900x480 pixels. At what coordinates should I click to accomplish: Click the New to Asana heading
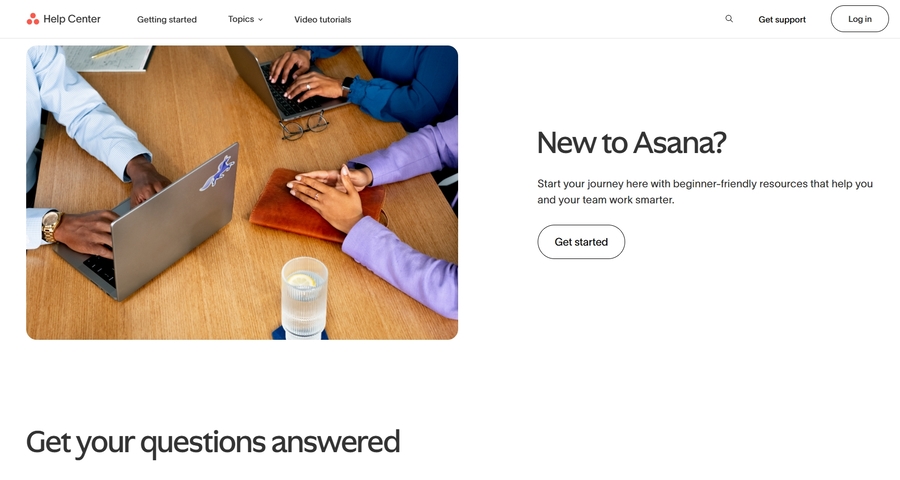click(631, 143)
